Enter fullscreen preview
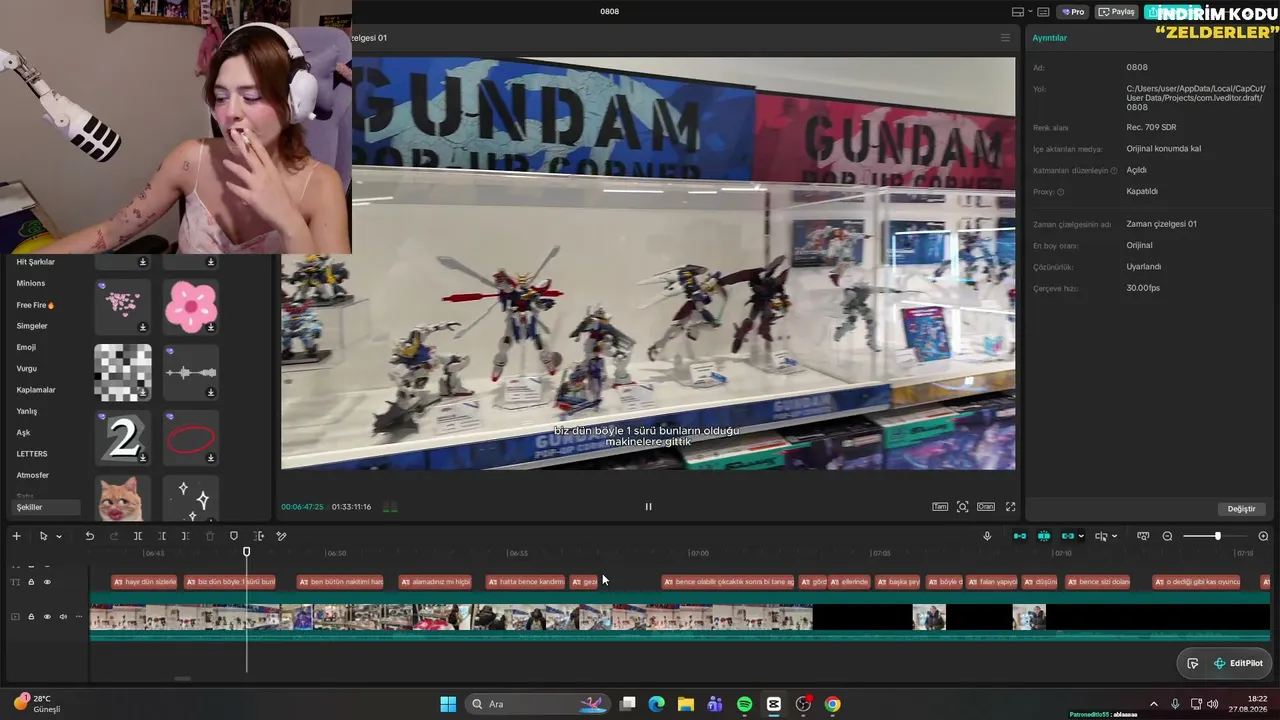 [1010, 507]
